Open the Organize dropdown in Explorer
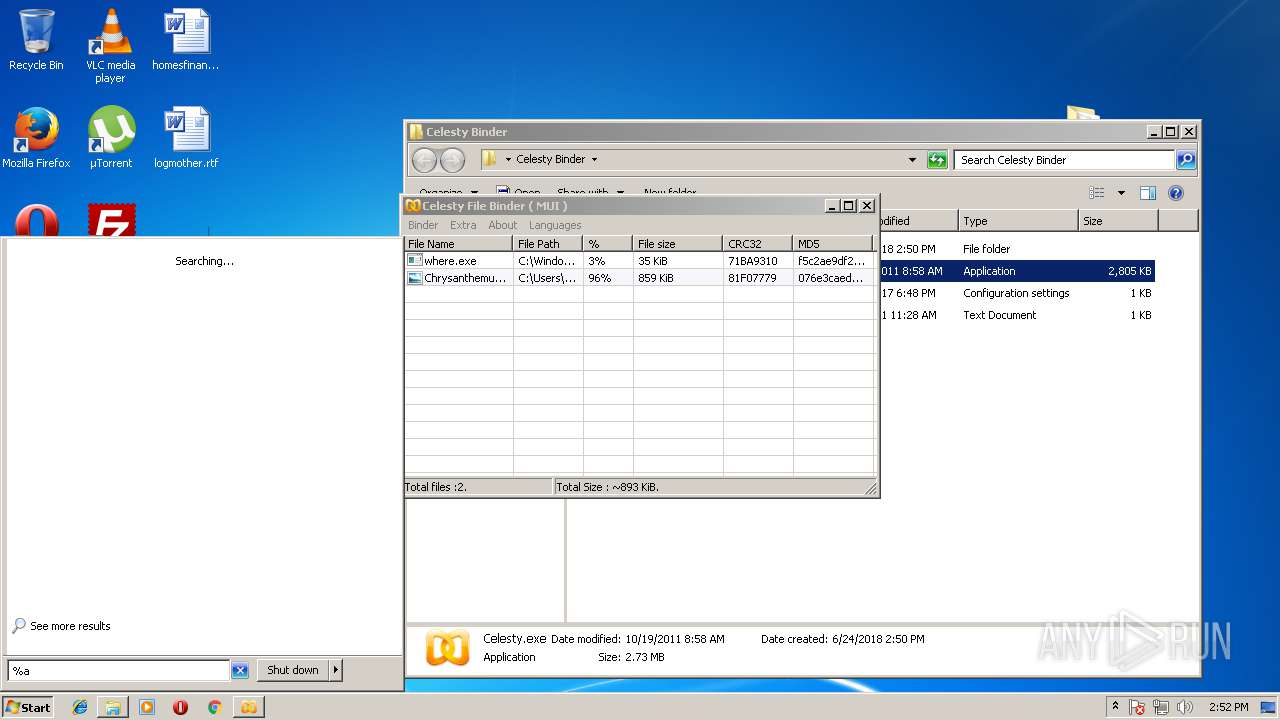Image resolution: width=1280 pixels, height=720 pixels. pyautogui.click(x=448, y=193)
